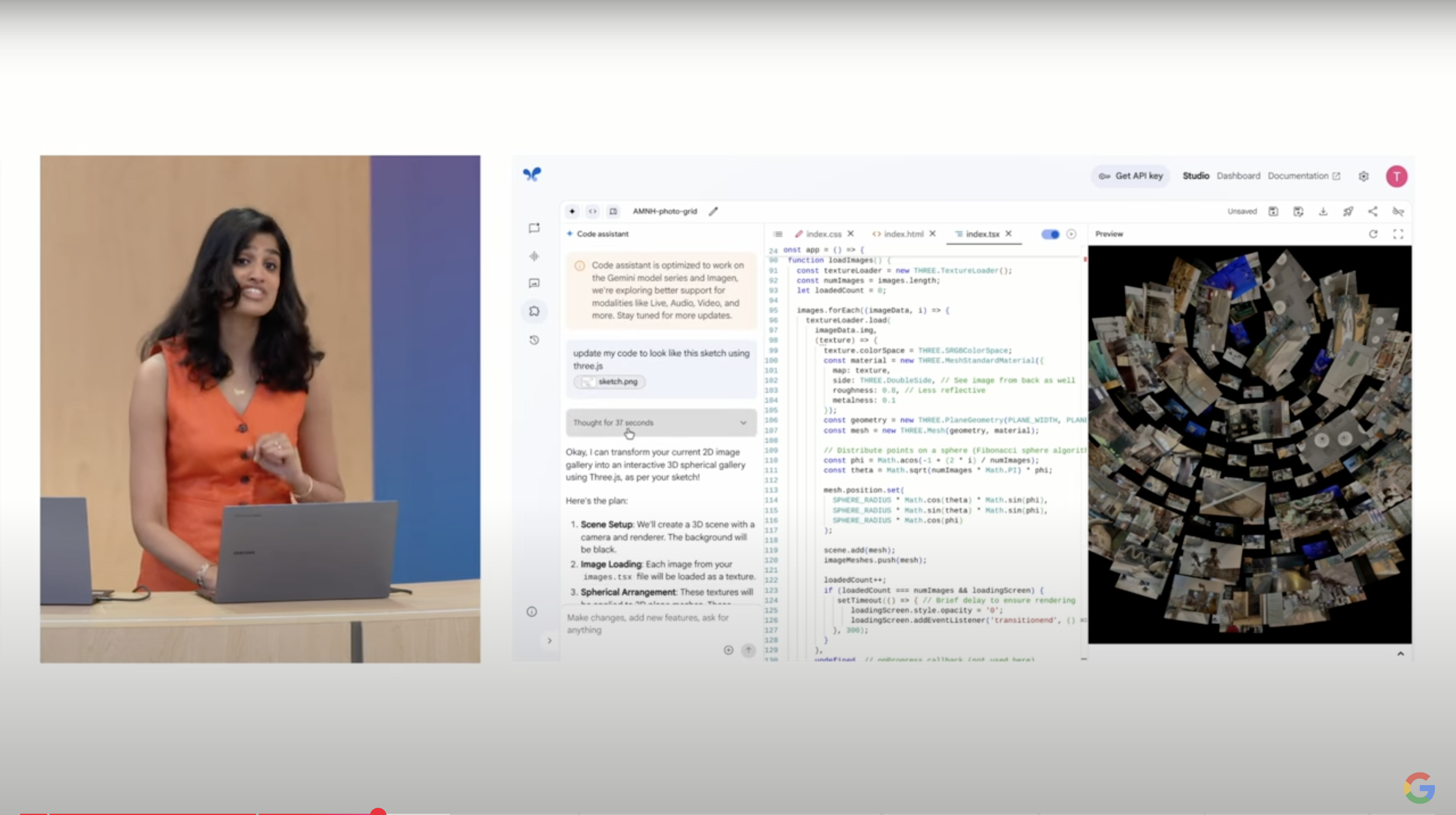Viewport: 1456px width, 815px height.
Task: Edit the AMNH-photo-grid name with pencil
Action: tap(713, 212)
